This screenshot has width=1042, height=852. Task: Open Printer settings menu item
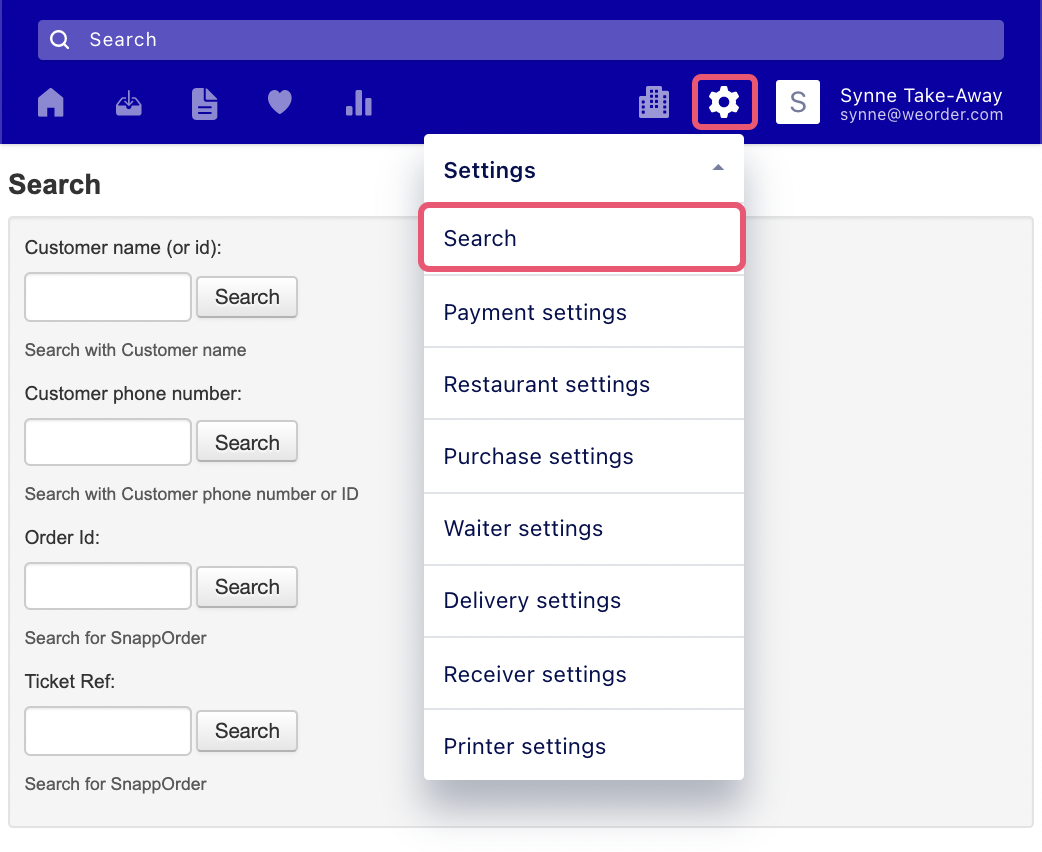click(583, 746)
